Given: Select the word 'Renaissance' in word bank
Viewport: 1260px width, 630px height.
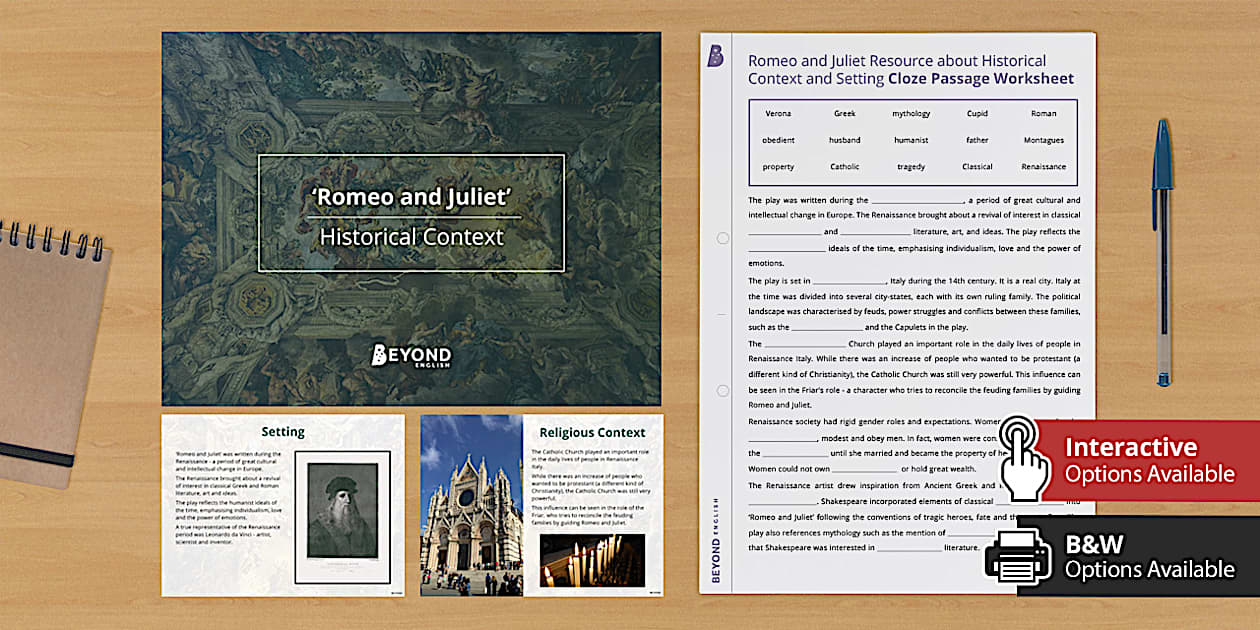Looking at the screenshot, I should [x=1043, y=167].
